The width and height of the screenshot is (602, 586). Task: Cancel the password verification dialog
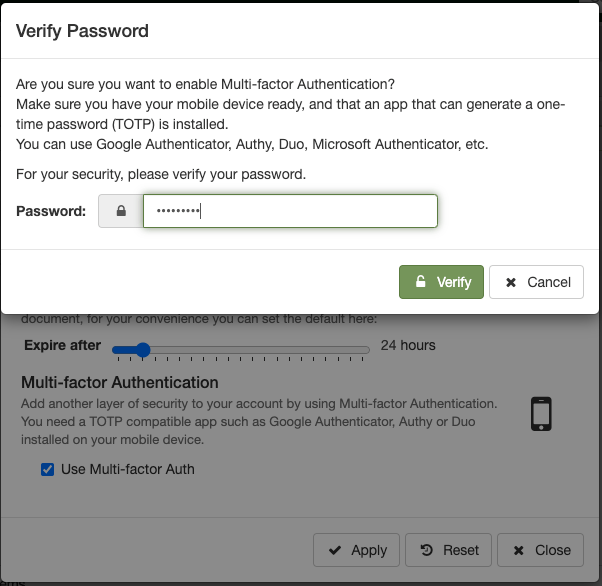(x=537, y=282)
